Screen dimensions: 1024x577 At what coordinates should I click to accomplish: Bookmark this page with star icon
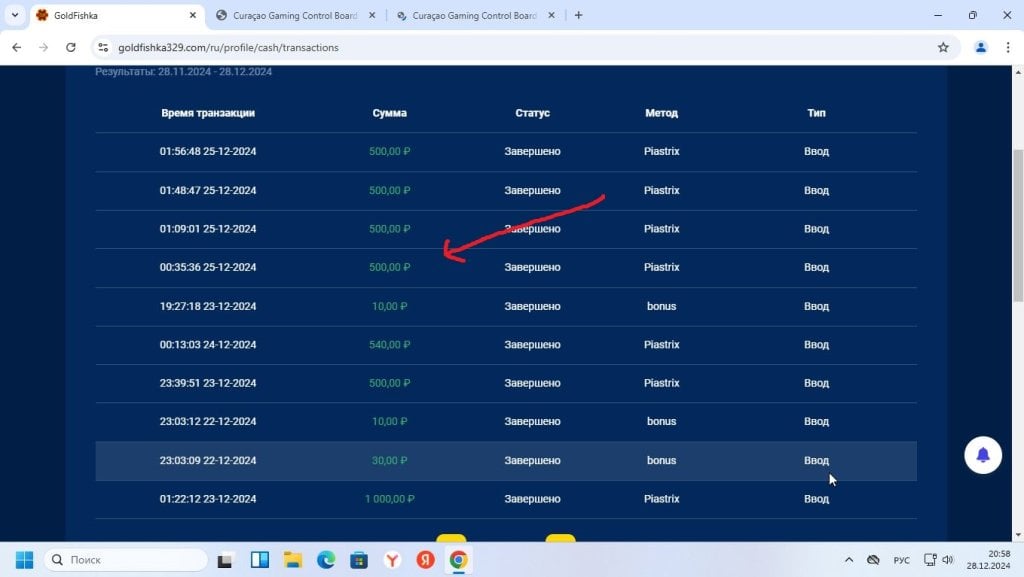pos(943,47)
